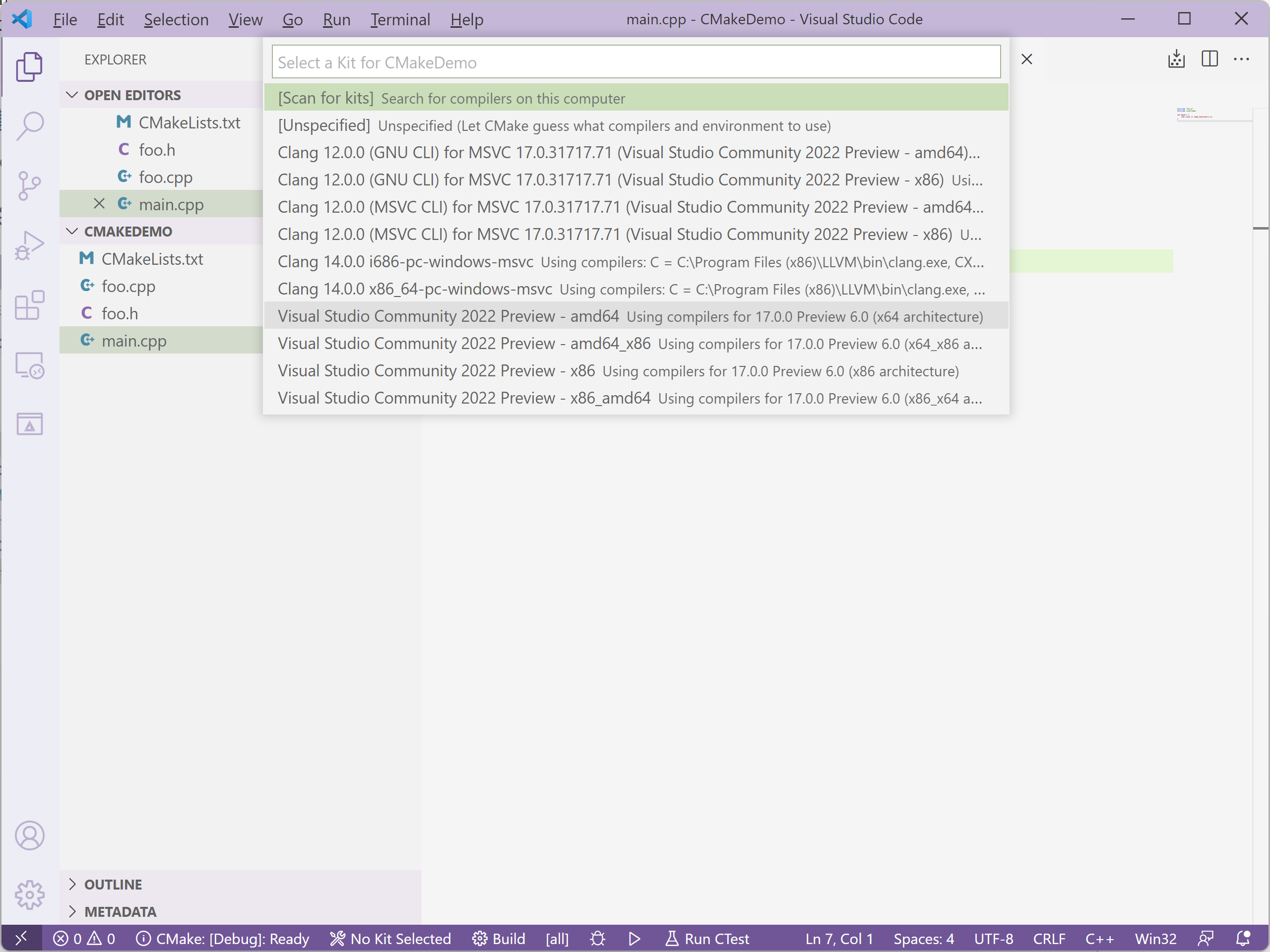Viewport: 1270px width, 952px height.
Task: Open CMakeLists.txt in CMAKEDEMO folder
Action: click(161, 259)
